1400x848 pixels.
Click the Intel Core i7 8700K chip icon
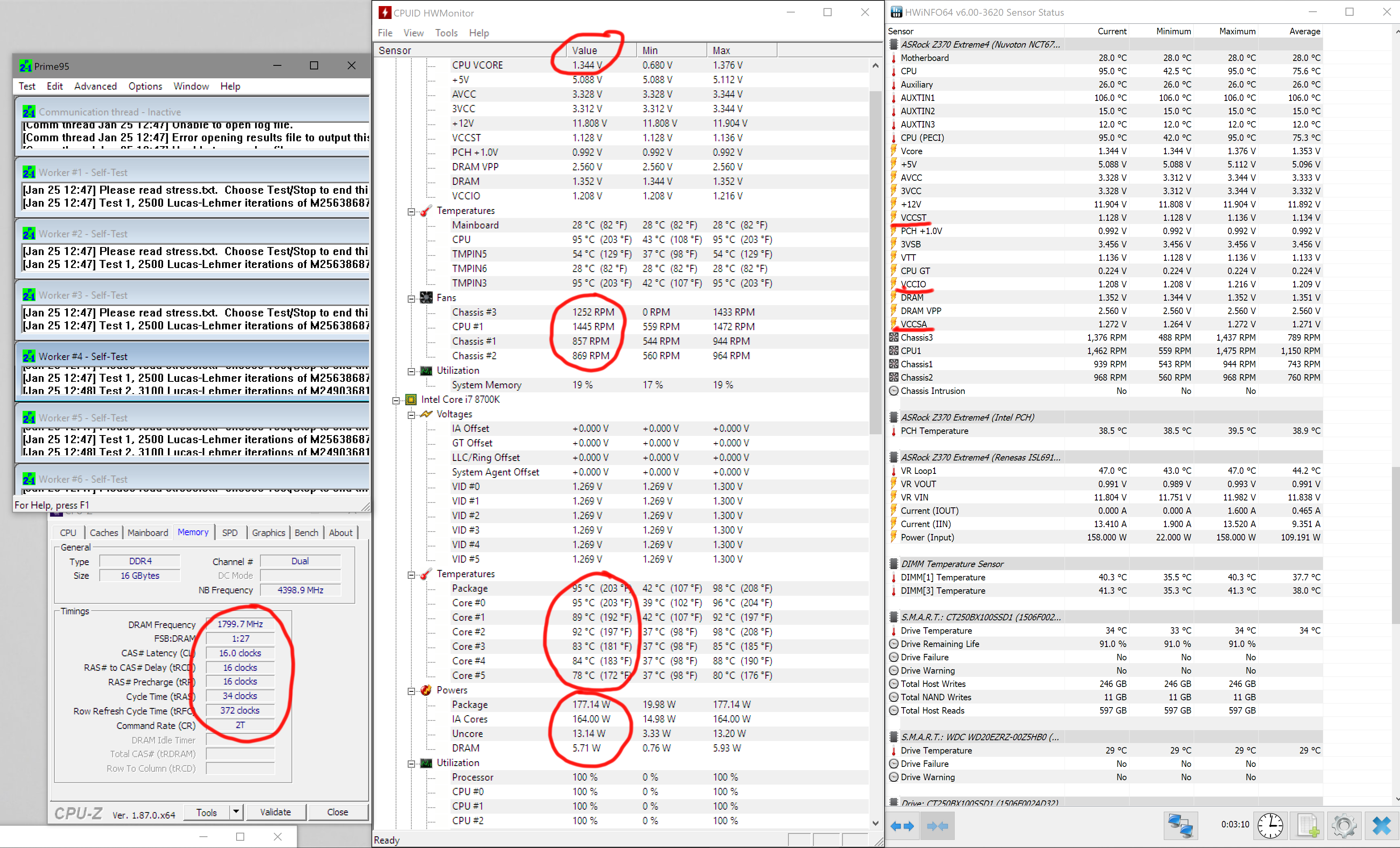(x=411, y=399)
